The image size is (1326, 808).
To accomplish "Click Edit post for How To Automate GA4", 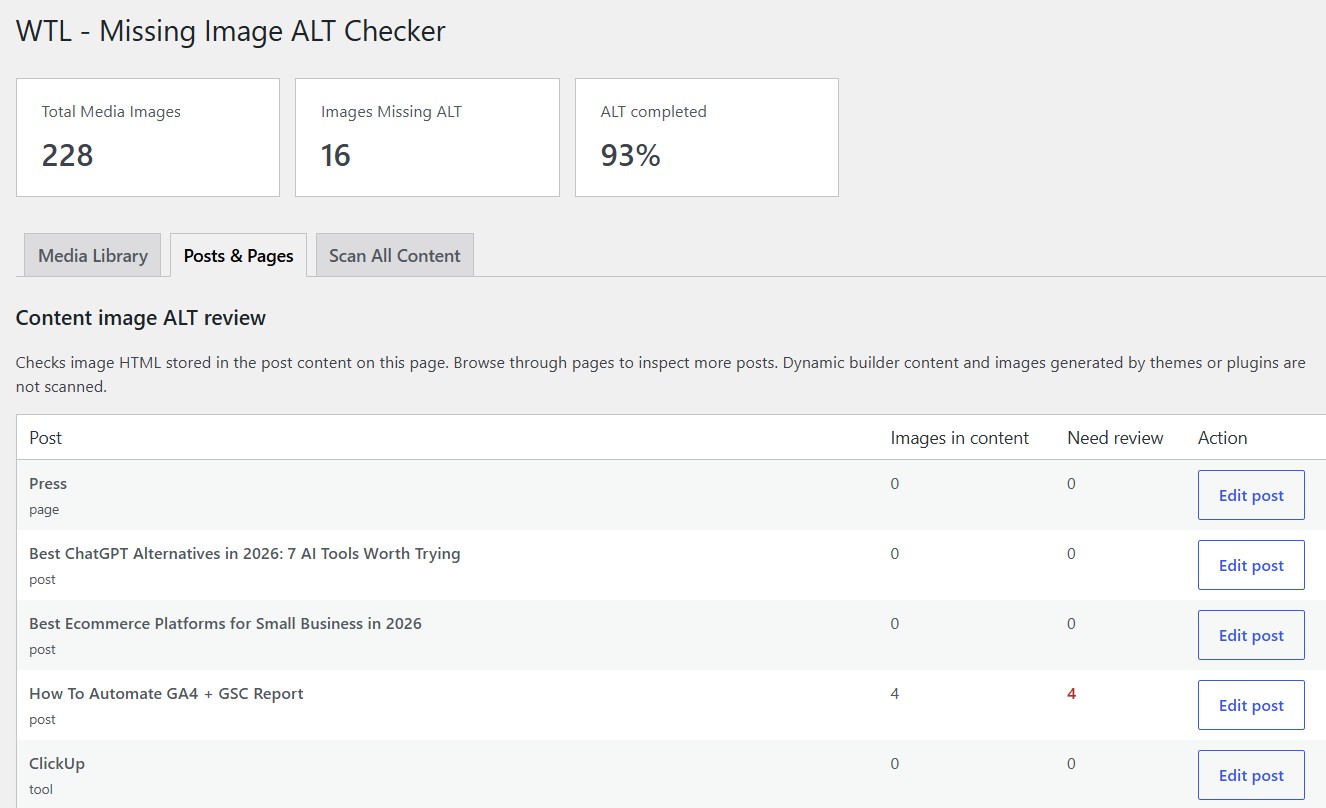I will pos(1251,705).
